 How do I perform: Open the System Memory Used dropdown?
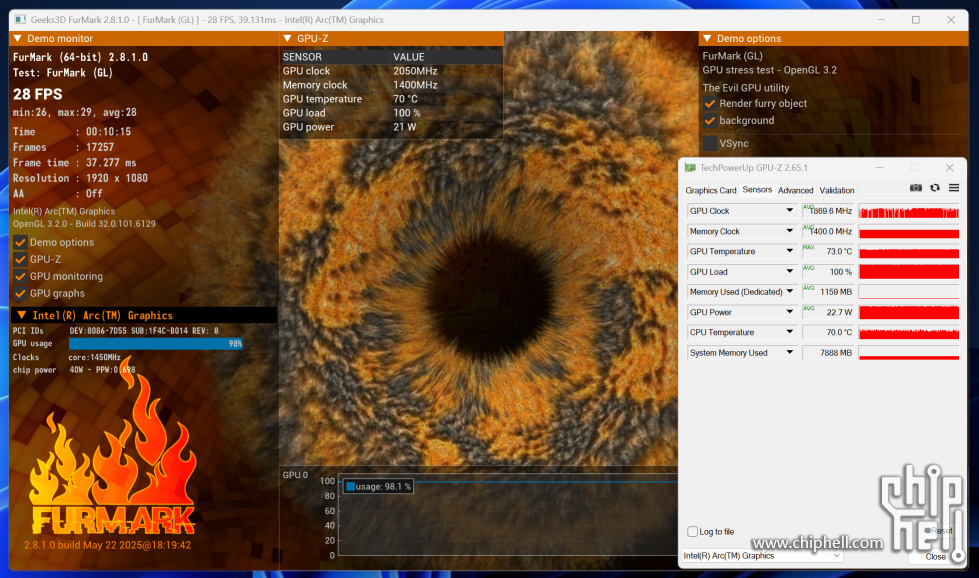click(790, 353)
